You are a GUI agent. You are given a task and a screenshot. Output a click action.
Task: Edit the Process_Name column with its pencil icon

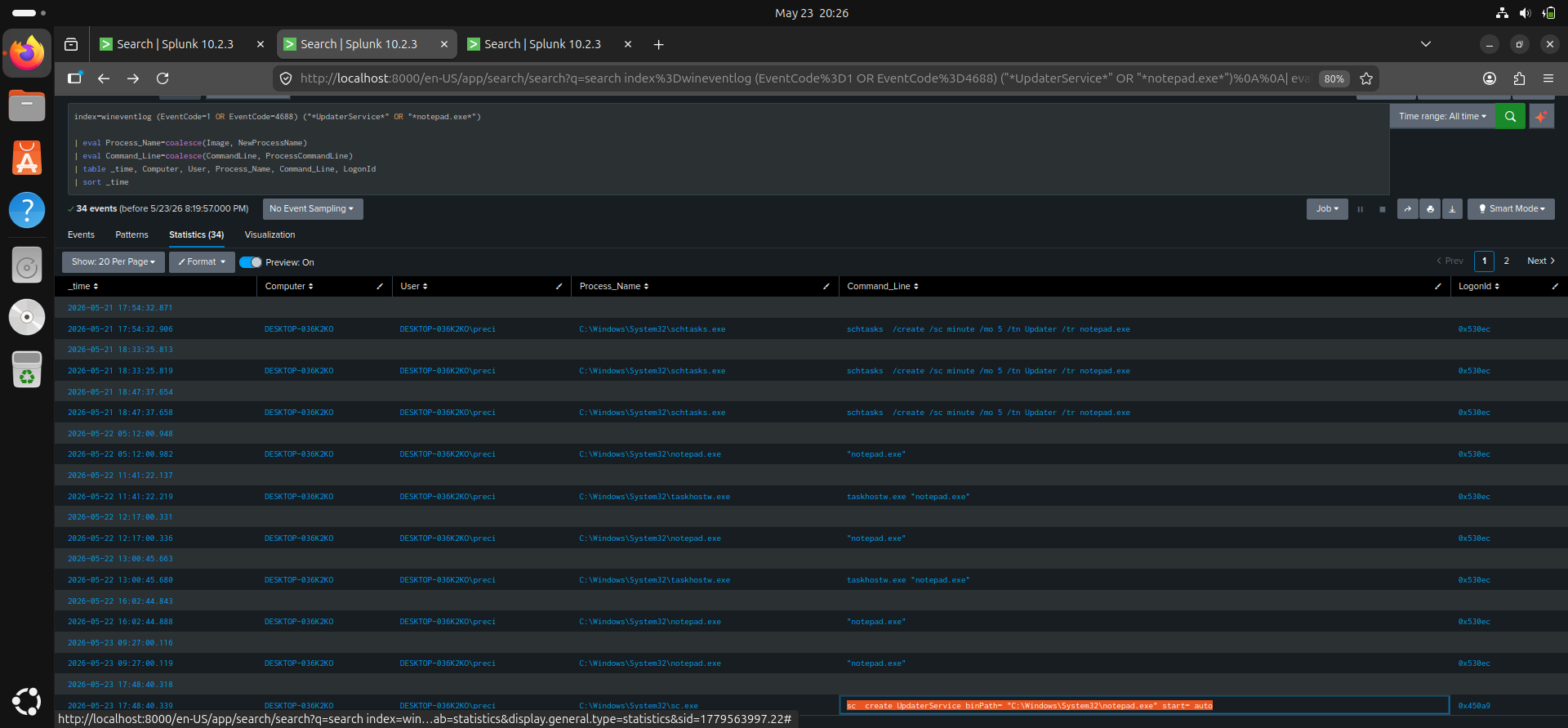(x=826, y=287)
